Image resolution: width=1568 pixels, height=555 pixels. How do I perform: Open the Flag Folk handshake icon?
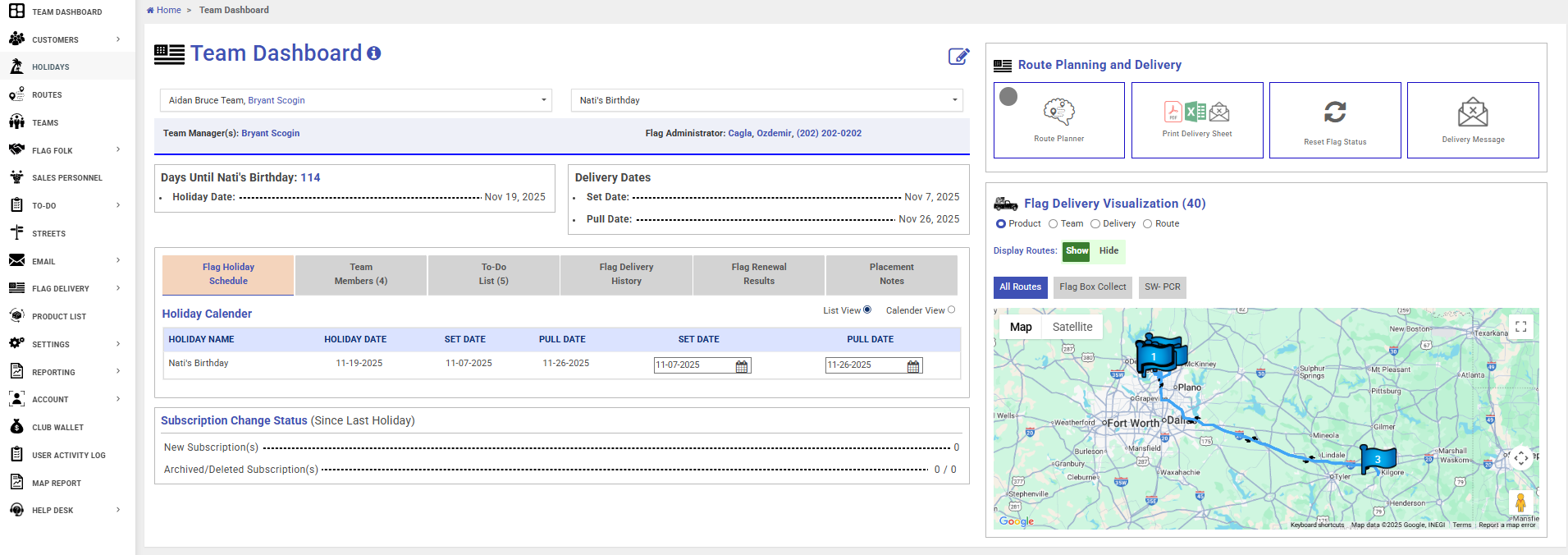pos(16,149)
